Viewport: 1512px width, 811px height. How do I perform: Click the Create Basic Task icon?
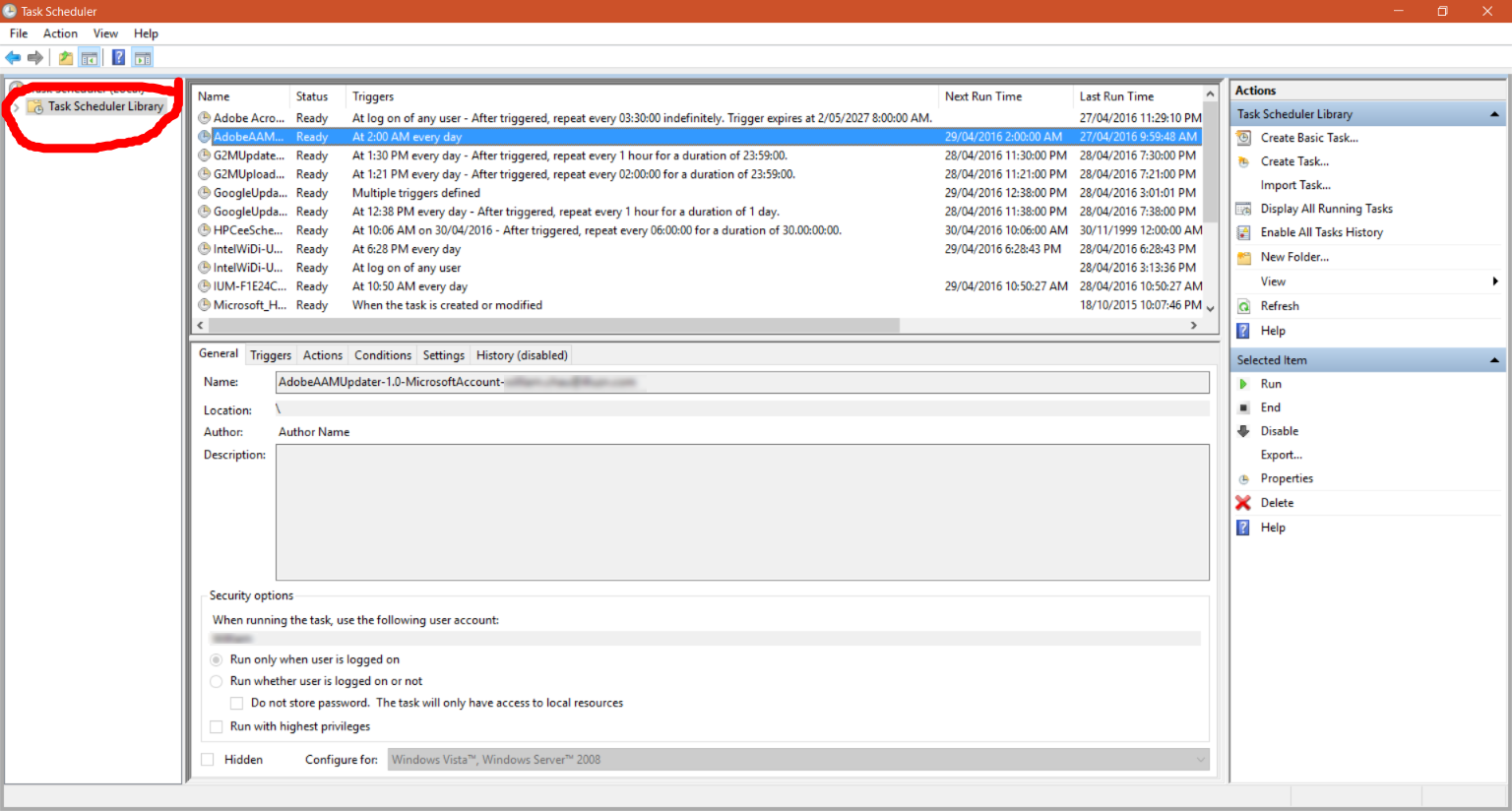pos(1244,138)
